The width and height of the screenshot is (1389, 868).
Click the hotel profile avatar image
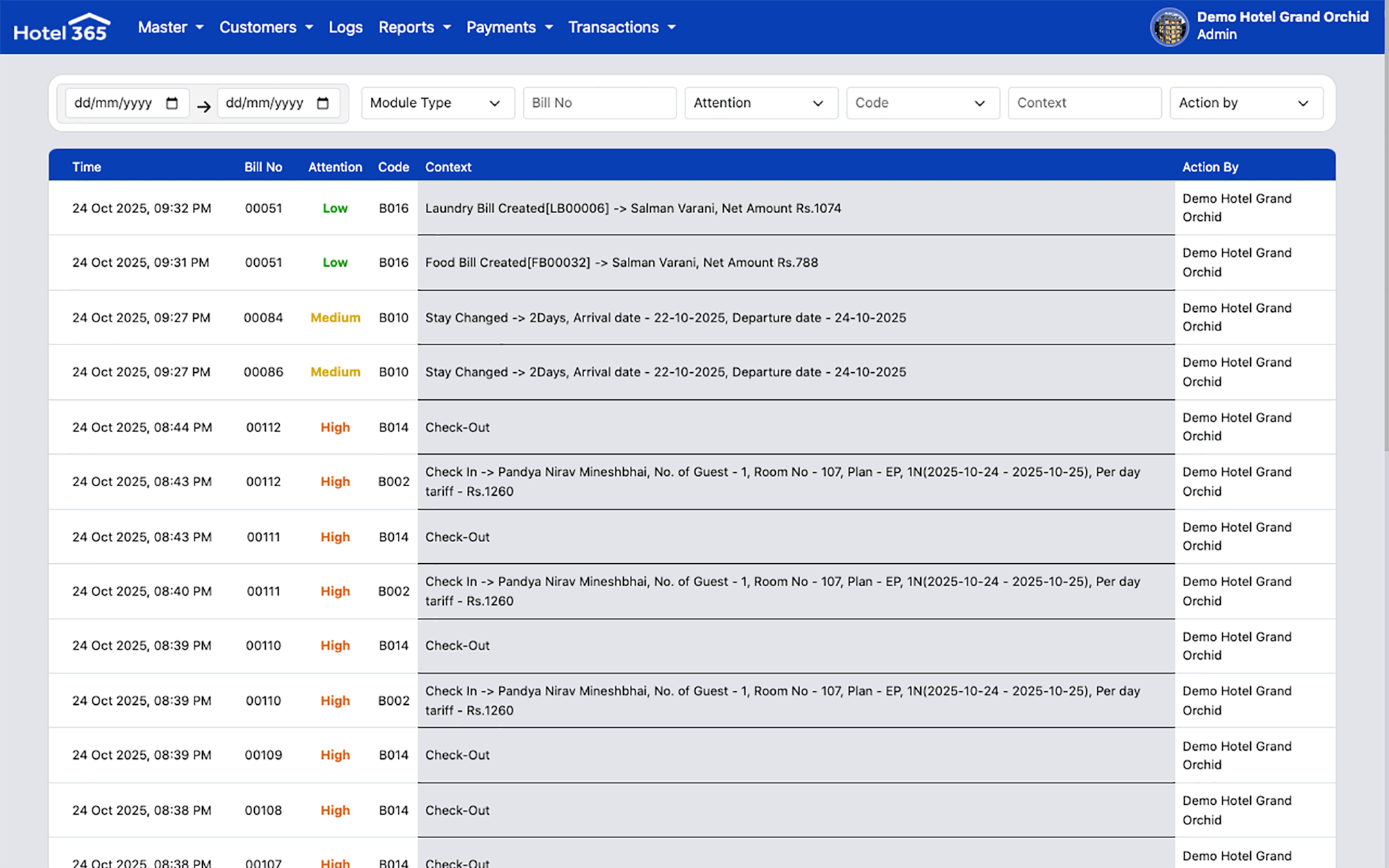(1170, 27)
